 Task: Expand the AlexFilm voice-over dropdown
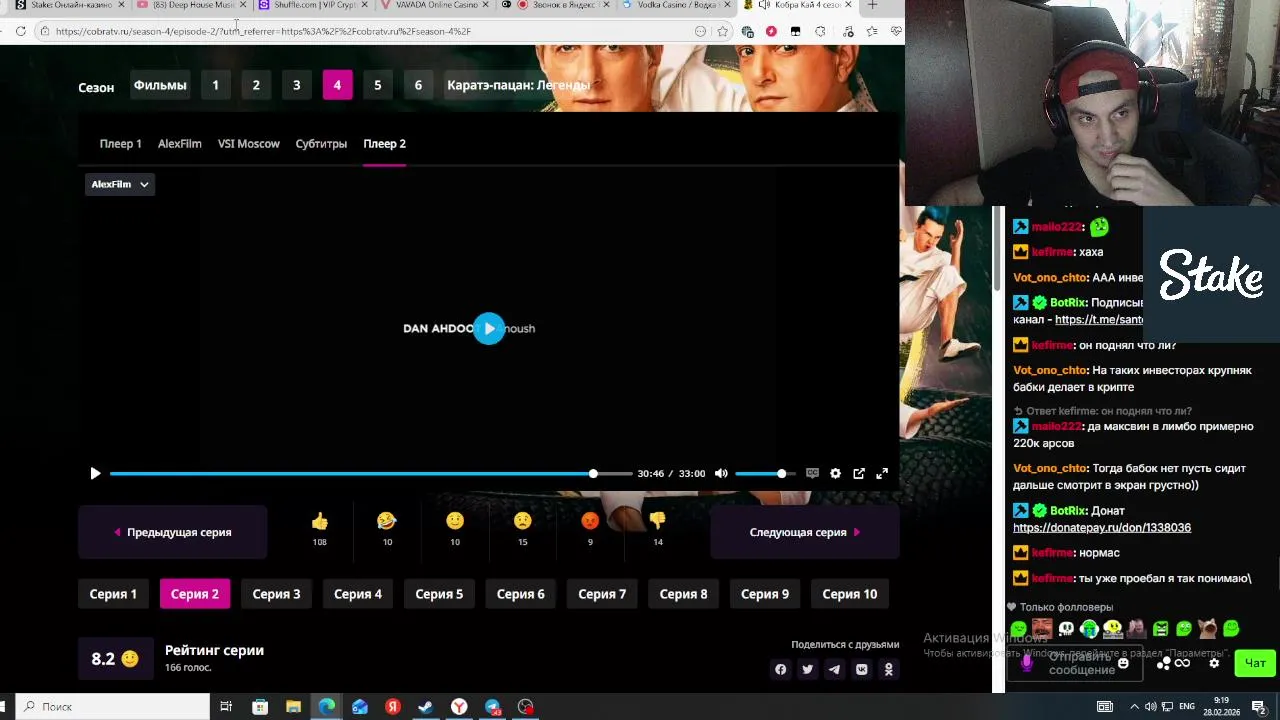click(x=120, y=184)
